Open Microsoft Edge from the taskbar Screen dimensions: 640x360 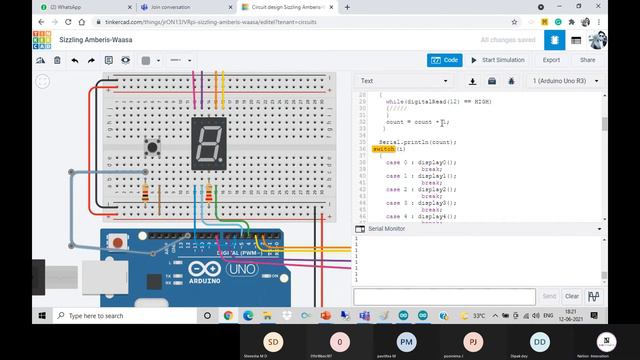tap(248, 316)
